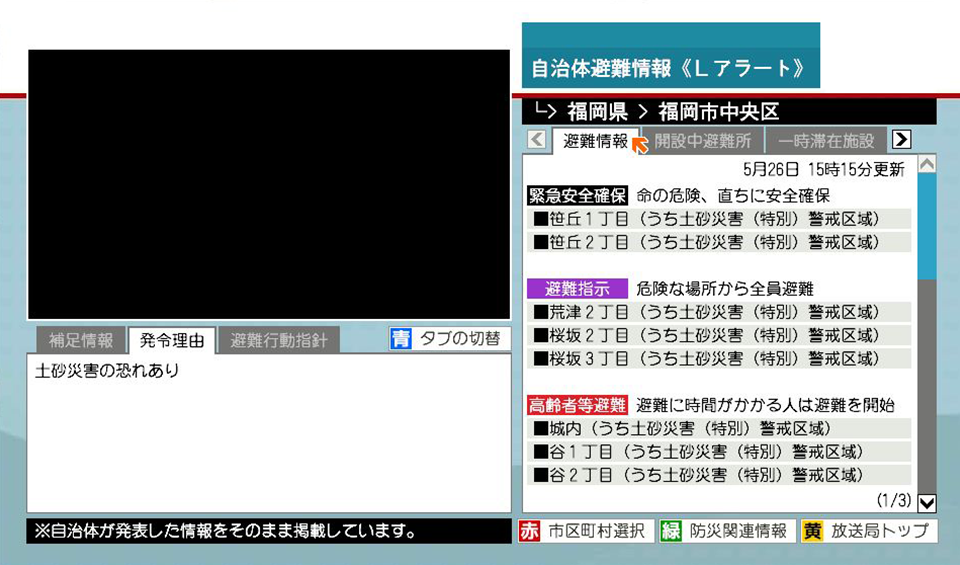Select the 桜坂3丁目 row
The height and width of the screenshot is (565, 960).
(x=719, y=359)
